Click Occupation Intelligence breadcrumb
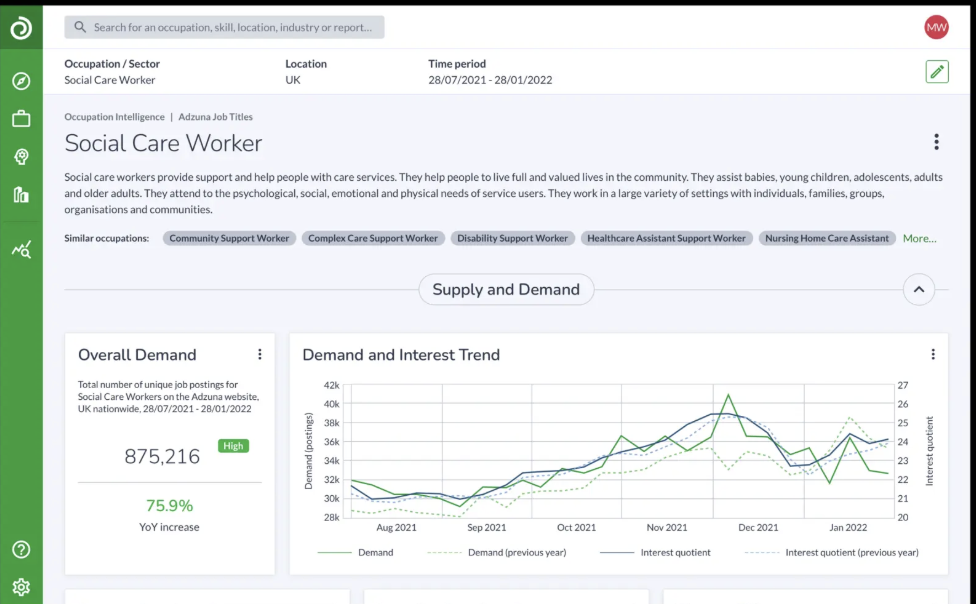This screenshot has height=604, width=976. [114, 117]
